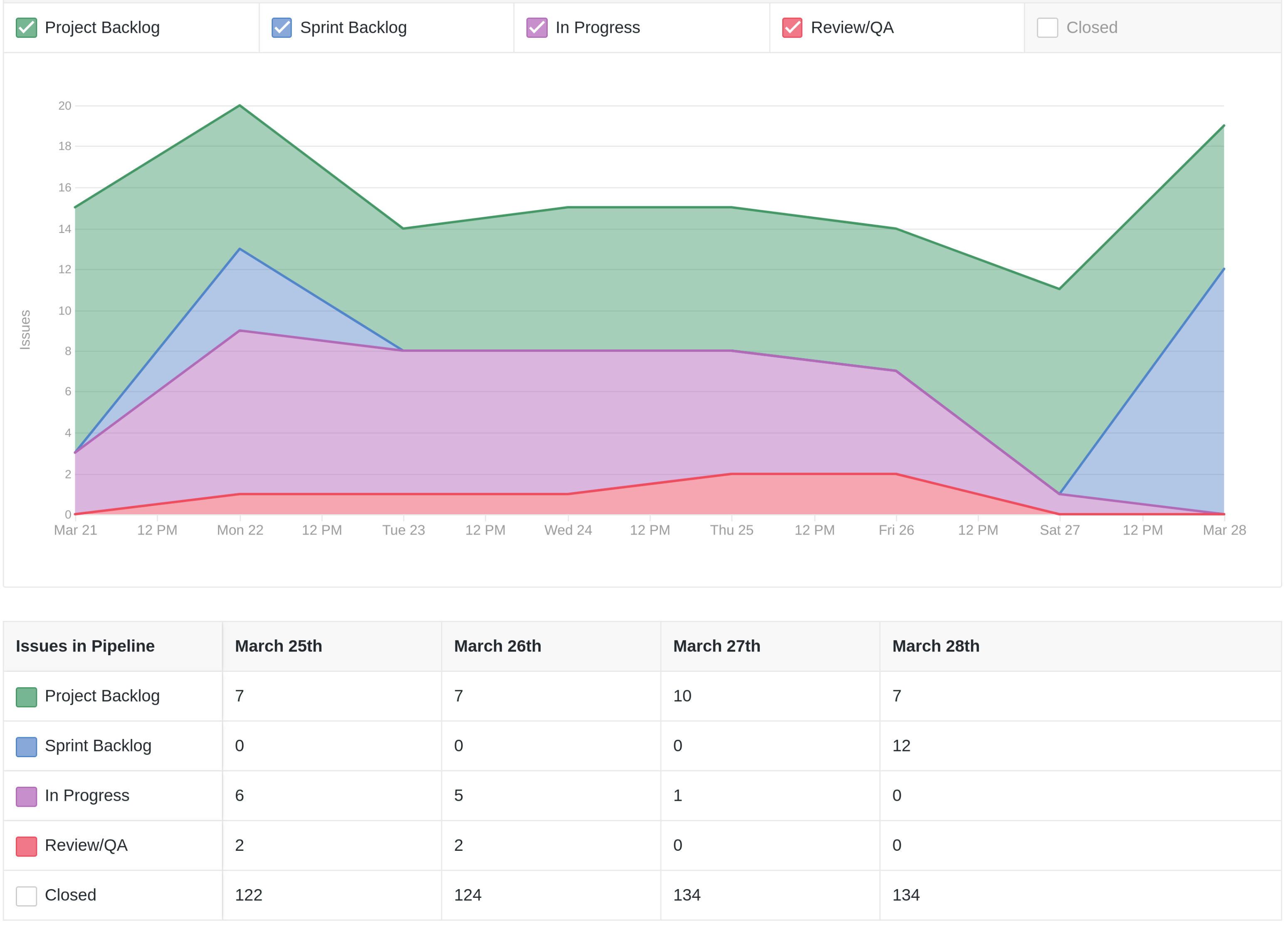
Task: Click In Progress value 5 for March 26th
Action: pos(459,795)
